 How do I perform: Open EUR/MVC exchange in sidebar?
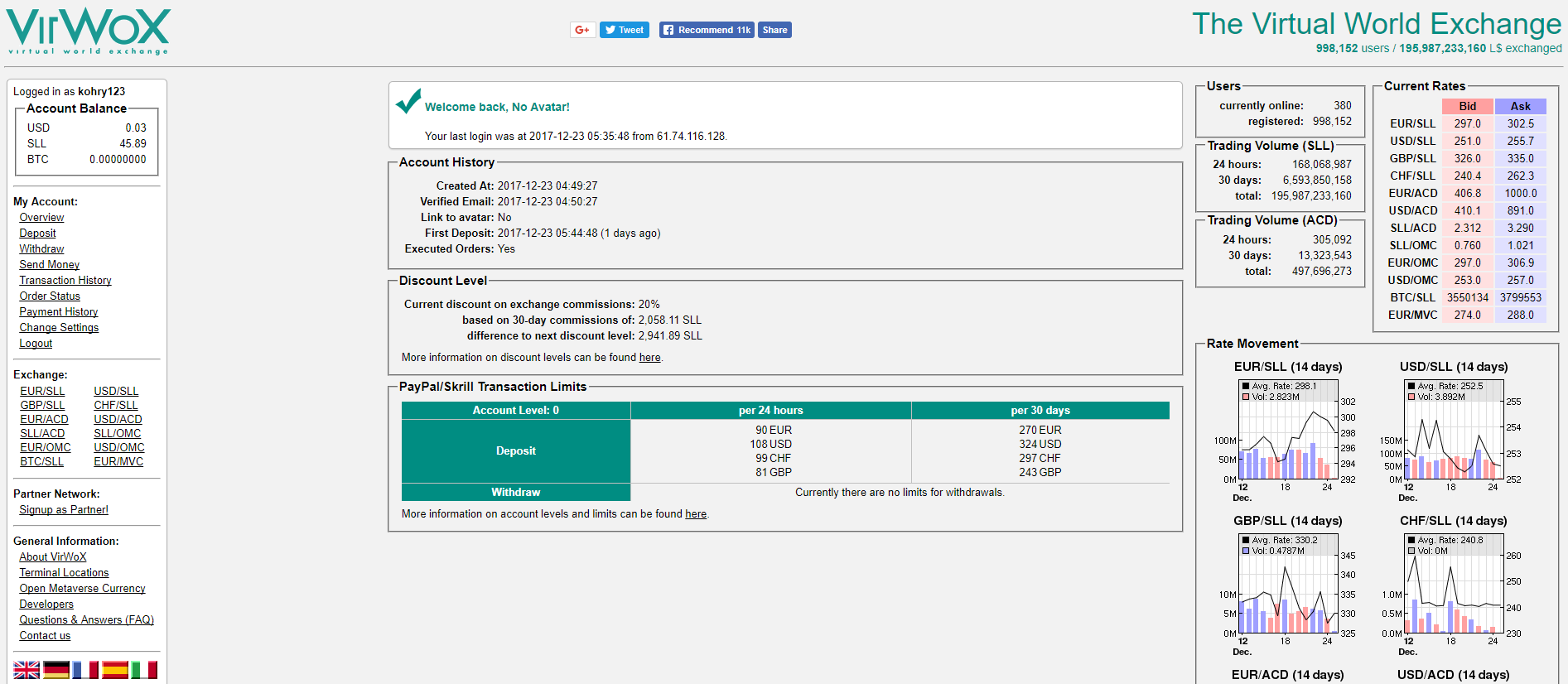(x=118, y=462)
